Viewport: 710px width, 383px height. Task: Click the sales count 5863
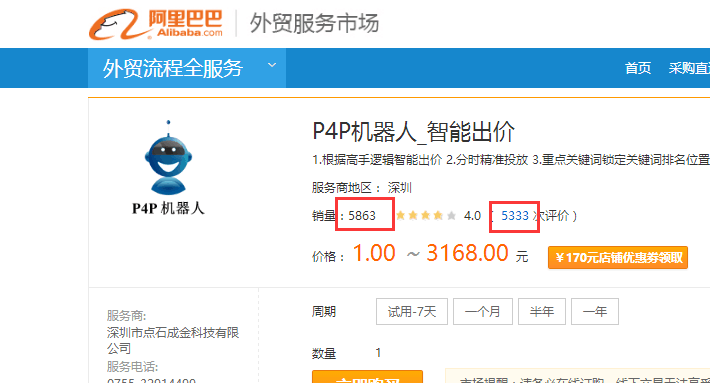coord(362,216)
